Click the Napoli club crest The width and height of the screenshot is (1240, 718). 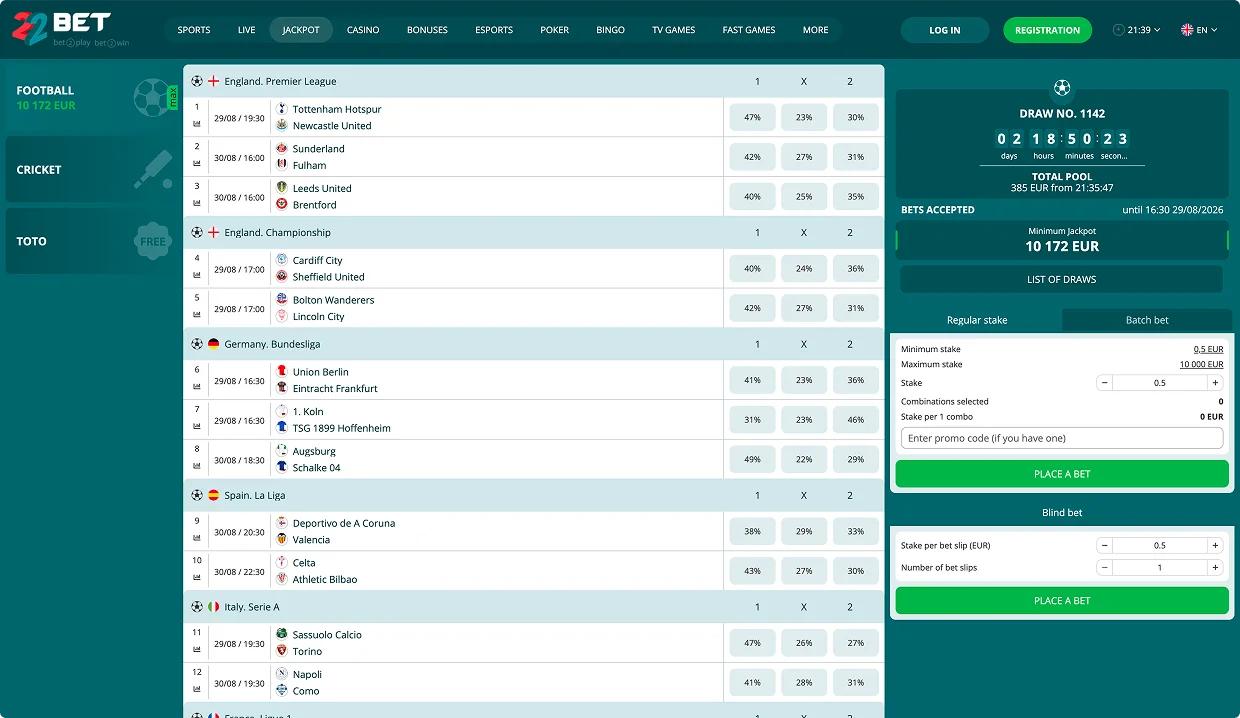point(281,674)
